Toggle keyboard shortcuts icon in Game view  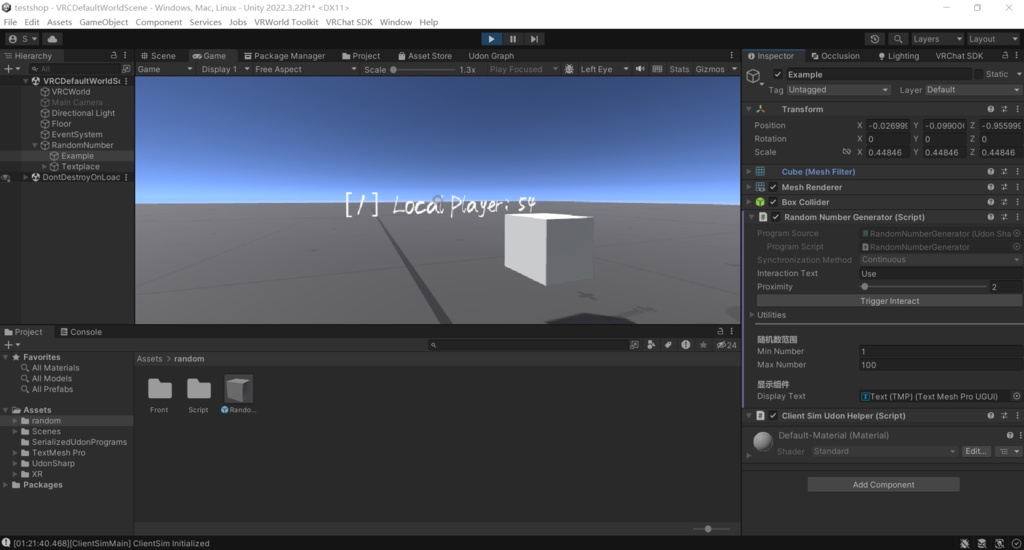click(x=657, y=69)
